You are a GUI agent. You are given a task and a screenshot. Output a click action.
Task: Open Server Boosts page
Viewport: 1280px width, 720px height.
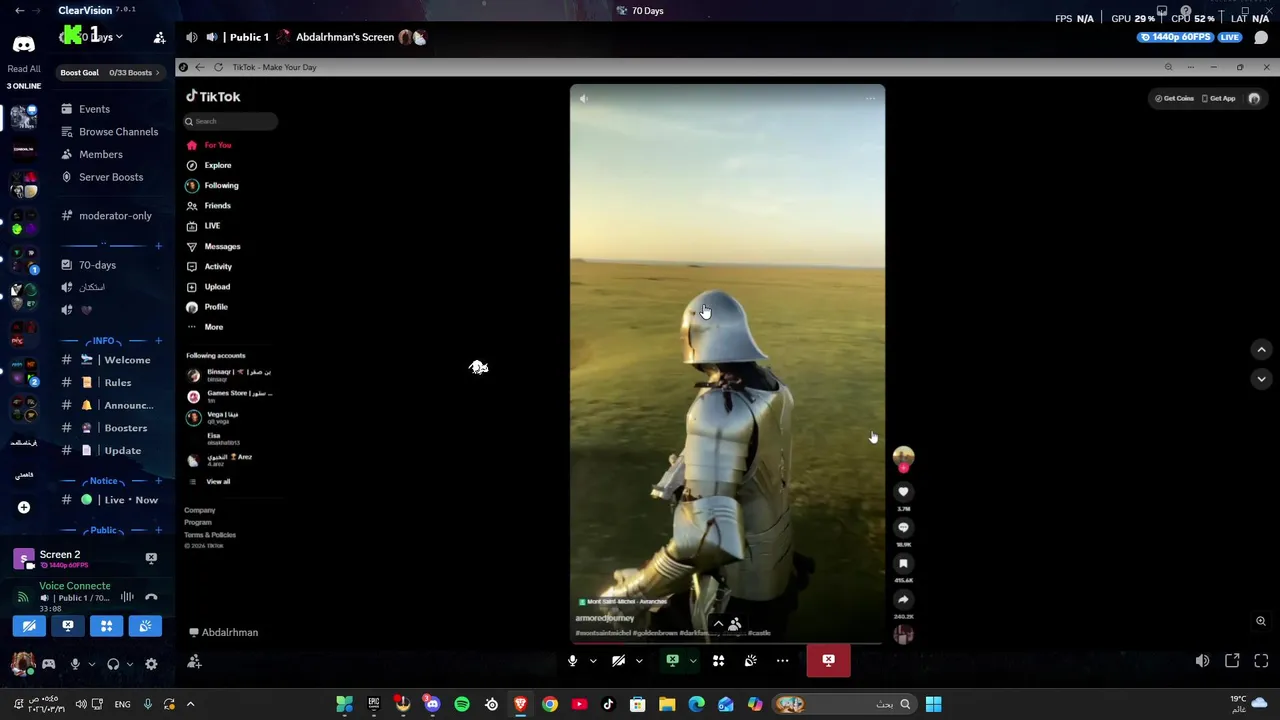101,177
